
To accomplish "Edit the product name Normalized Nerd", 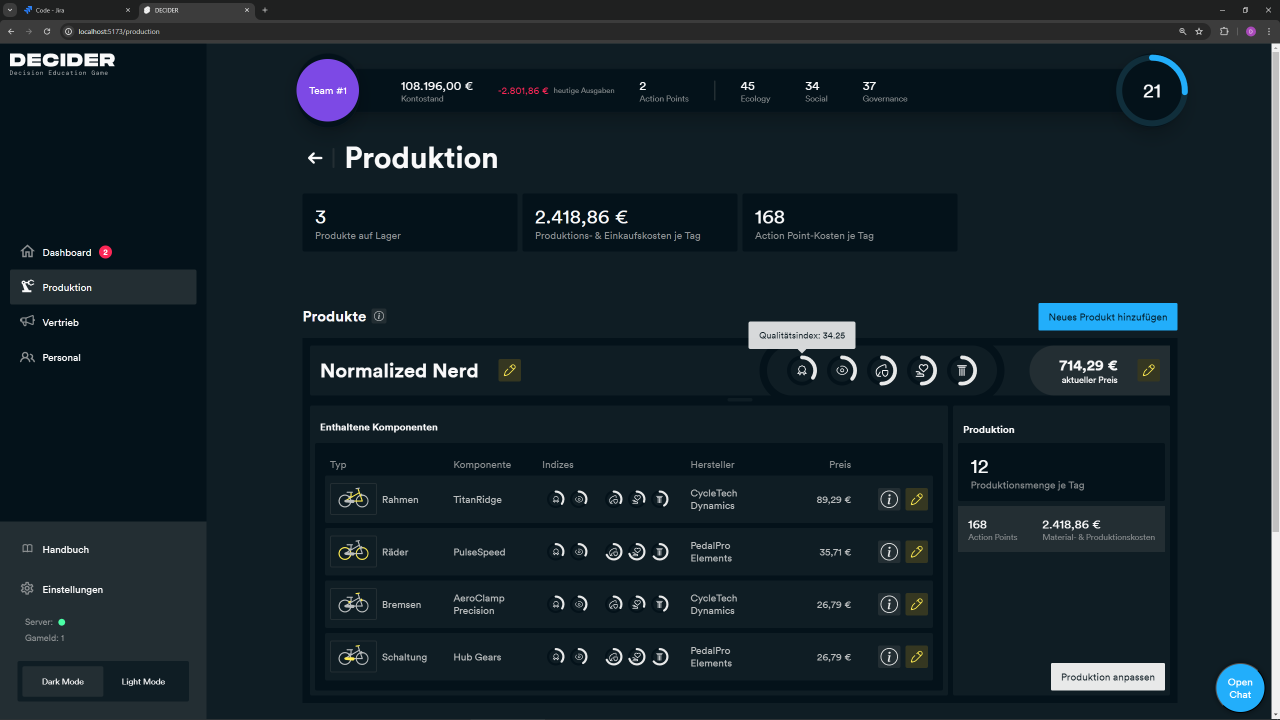I will 510,370.
